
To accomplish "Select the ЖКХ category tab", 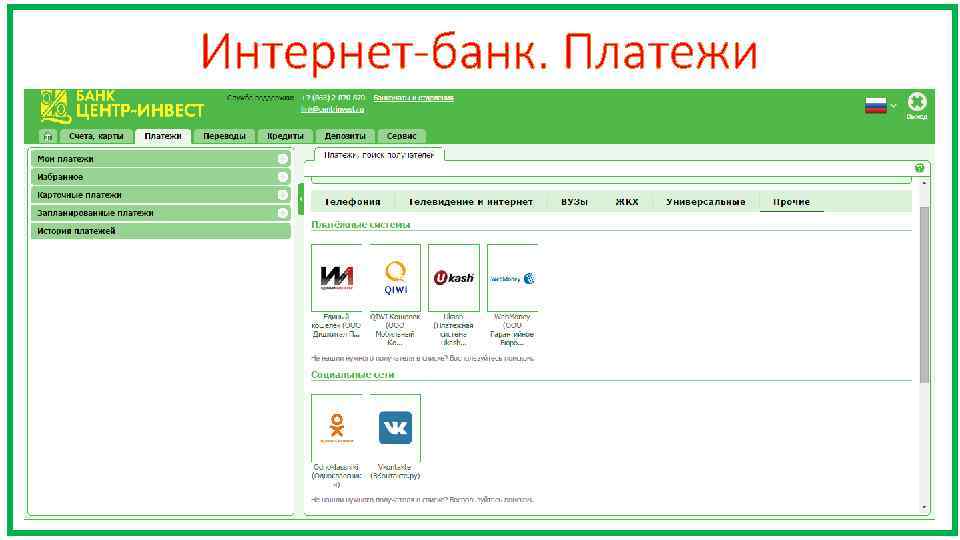I will (x=626, y=202).
